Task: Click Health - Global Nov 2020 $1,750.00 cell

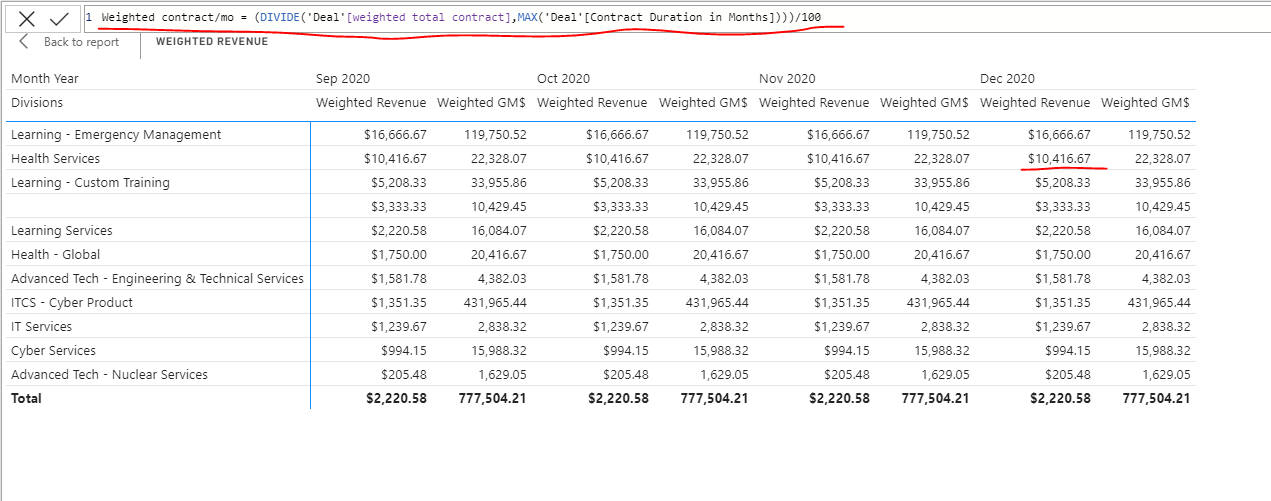Action: tap(841, 254)
